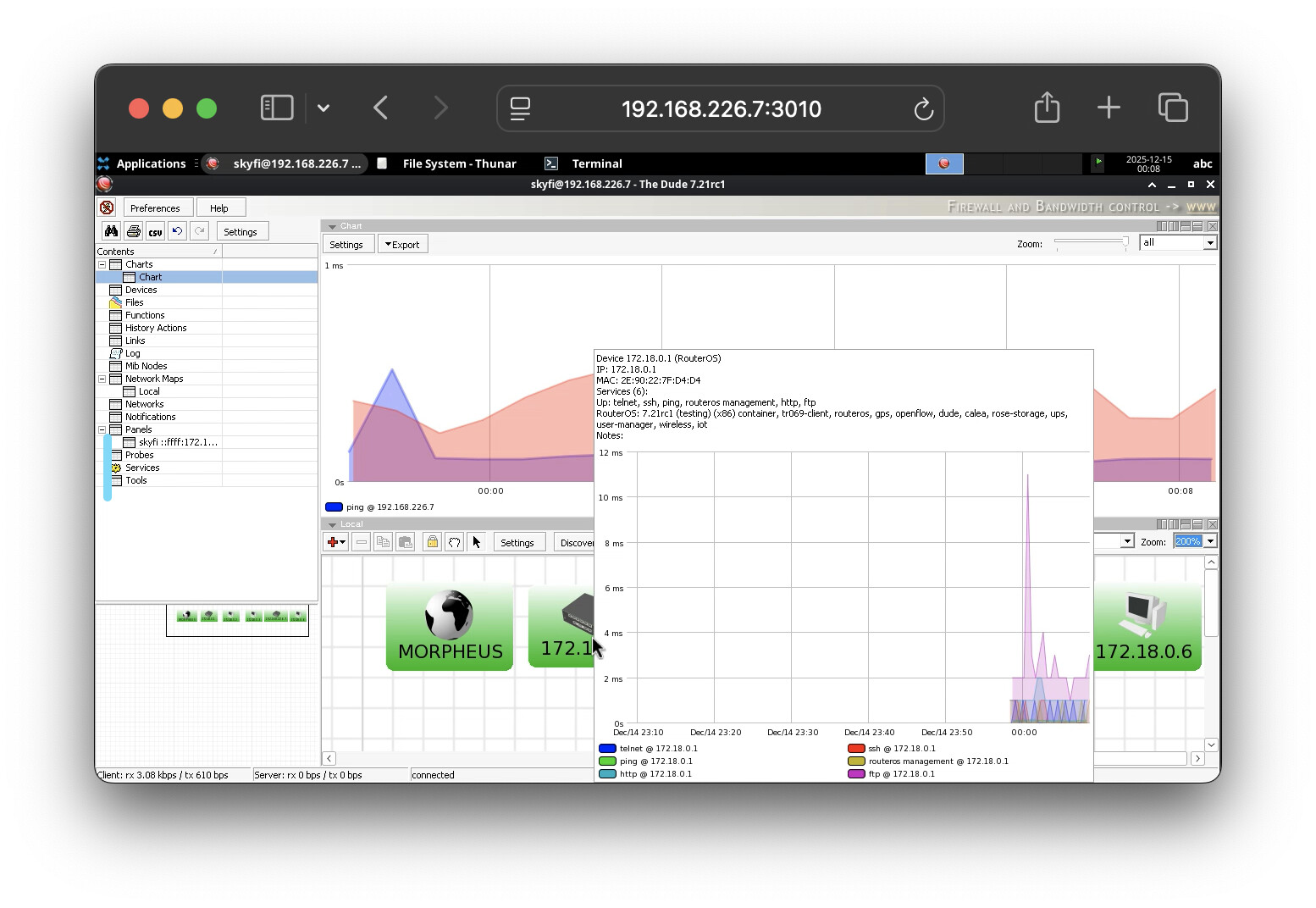Go back with Safari's back arrow

pyautogui.click(x=381, y=108)
